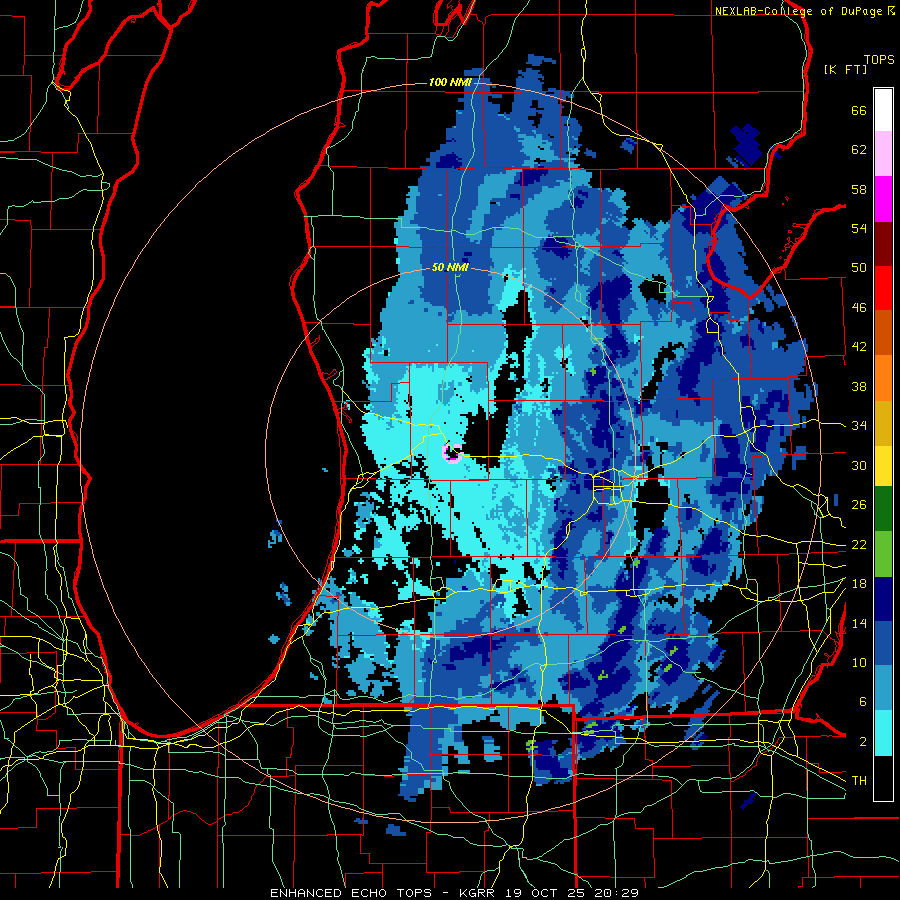Click the '50 NMI' range ring label
Image resolution: width=900 pixels, height=900 pixels.
(450, 267)
